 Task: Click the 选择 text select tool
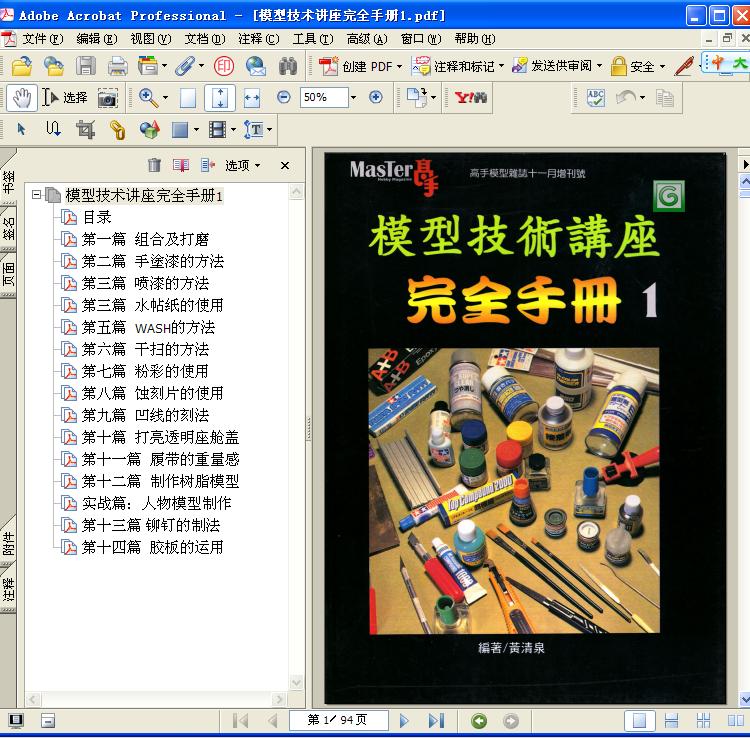click(65, 98)
